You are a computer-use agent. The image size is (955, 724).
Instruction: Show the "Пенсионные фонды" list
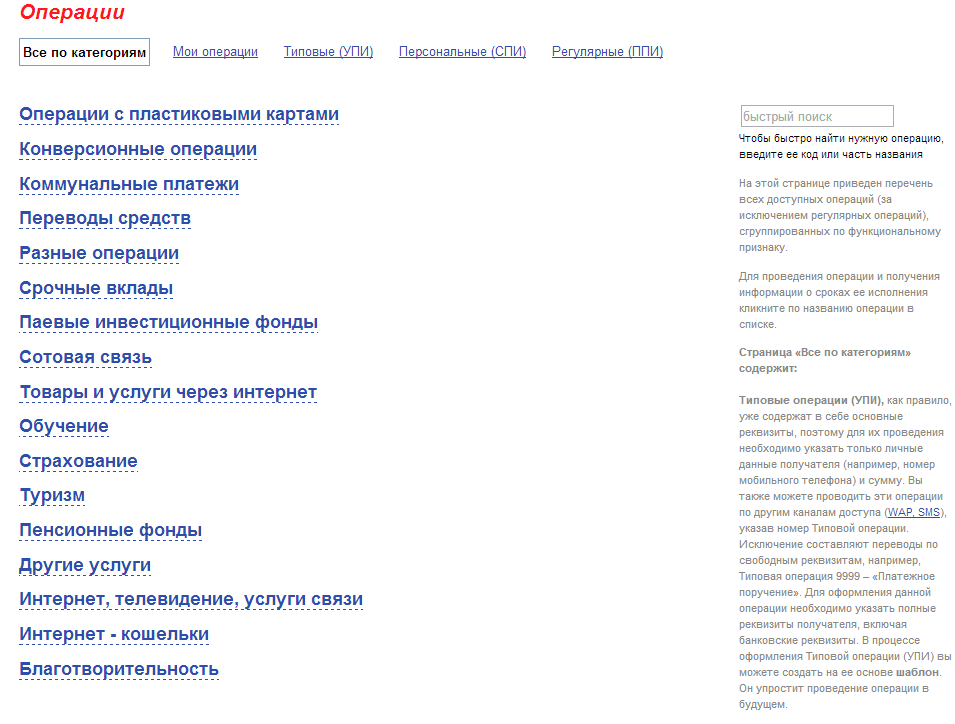[111, 531]
